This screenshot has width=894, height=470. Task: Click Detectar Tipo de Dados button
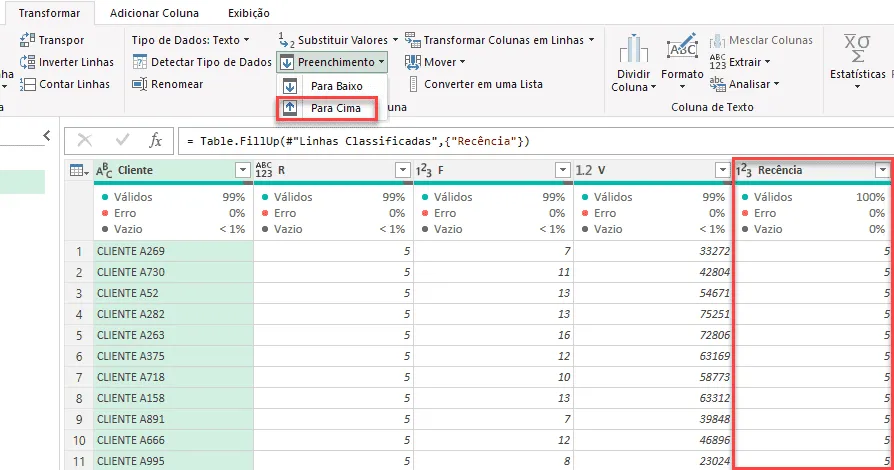pyautogui.click(x=202, y=62)
